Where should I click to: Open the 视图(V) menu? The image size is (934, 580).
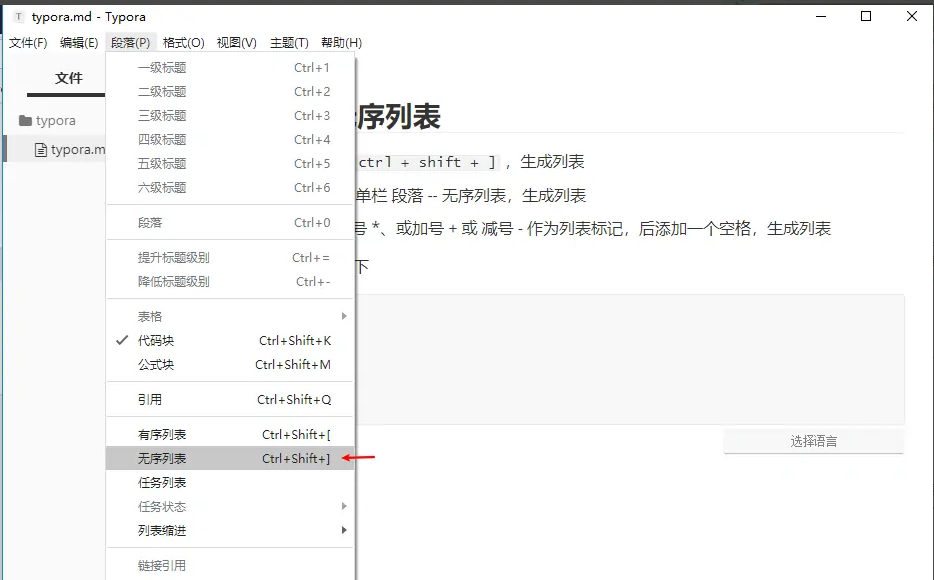click(236, 43)
